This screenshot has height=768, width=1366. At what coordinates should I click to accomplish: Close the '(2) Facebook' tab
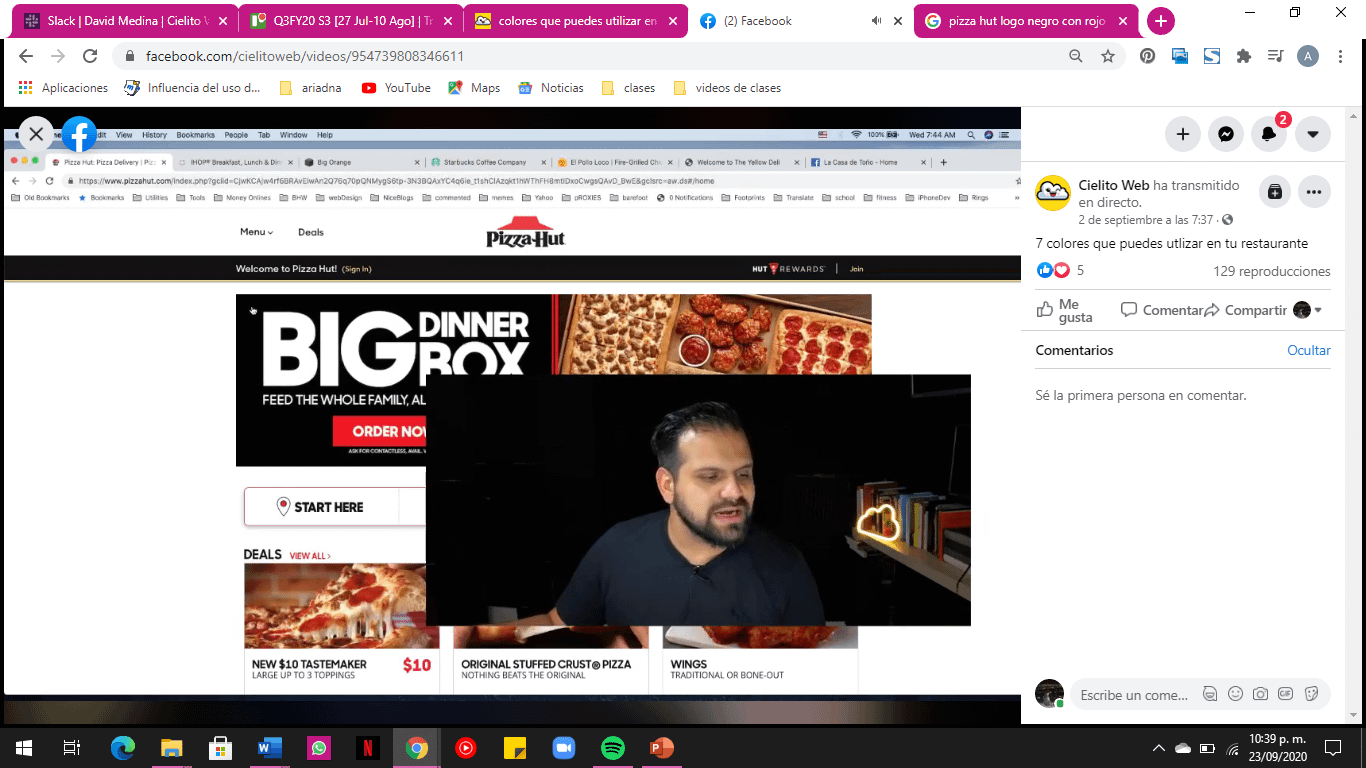pos(896,21)
